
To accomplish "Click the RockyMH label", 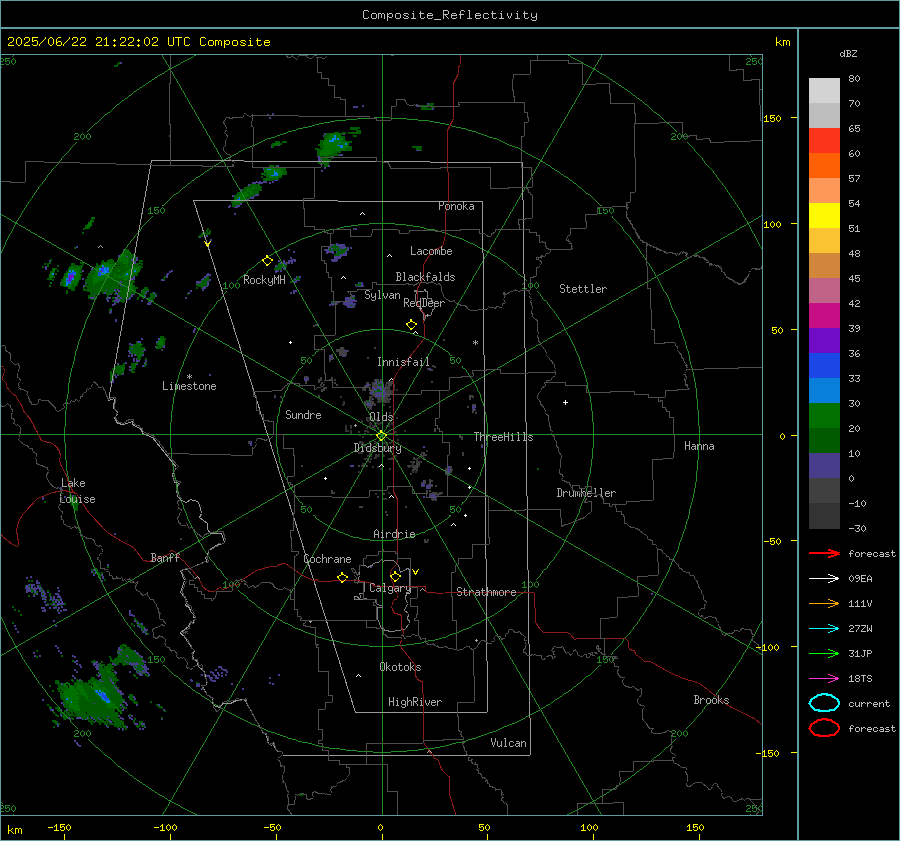I will (x=264, y=280).
